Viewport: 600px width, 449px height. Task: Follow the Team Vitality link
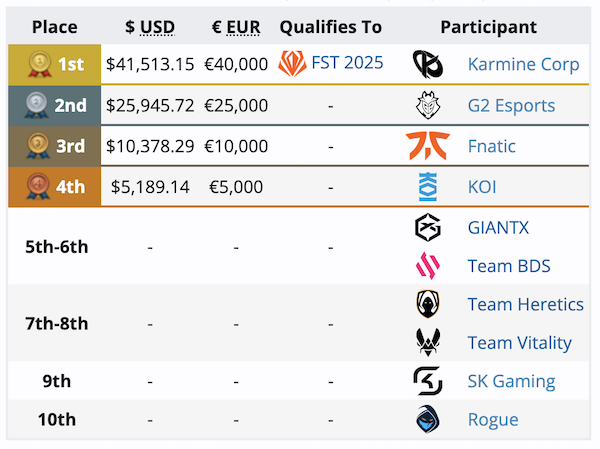tap(519, 343)
